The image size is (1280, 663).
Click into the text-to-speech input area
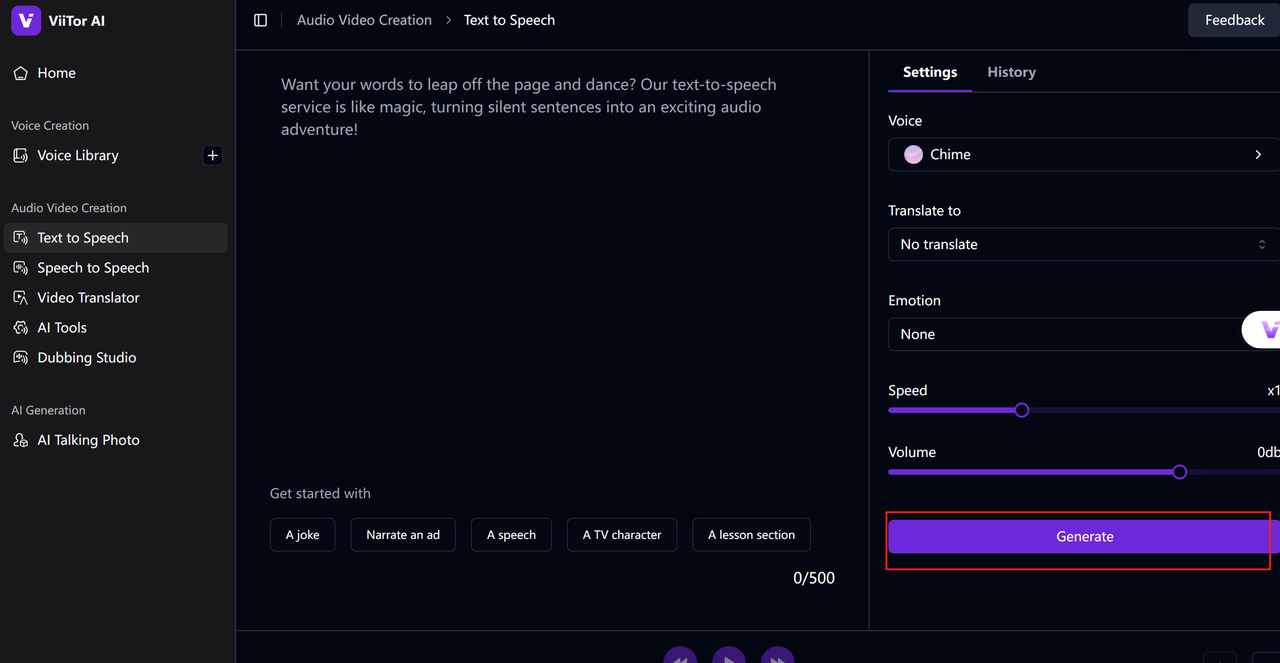click(550, 280)
